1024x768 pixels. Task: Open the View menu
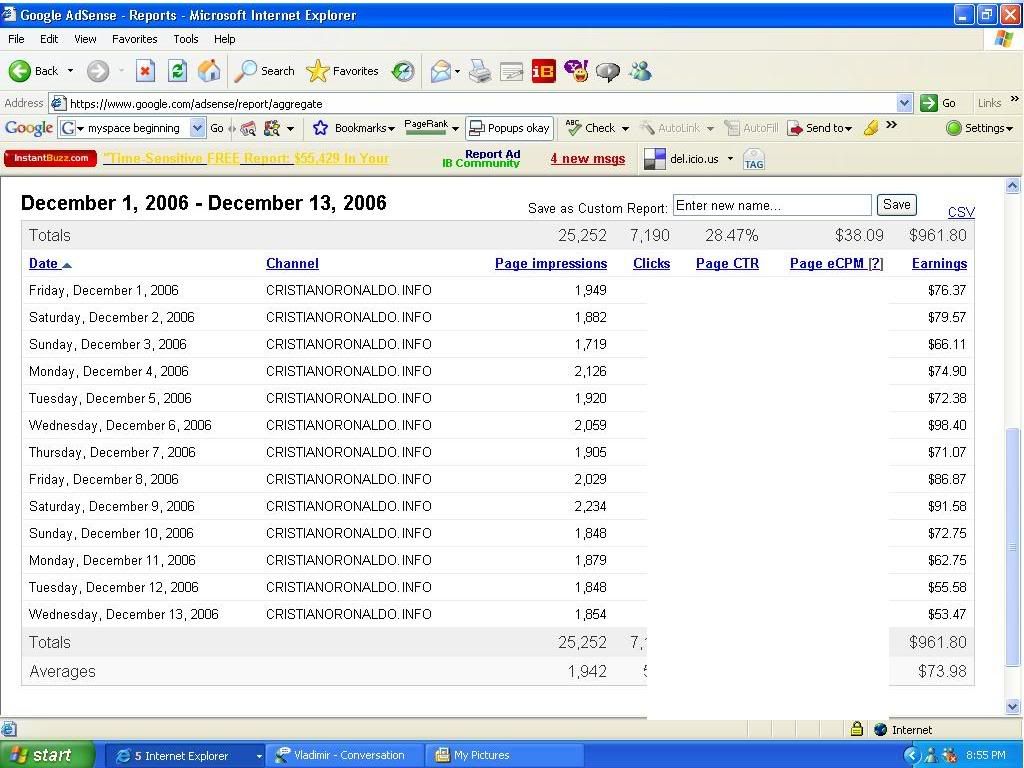85,39
